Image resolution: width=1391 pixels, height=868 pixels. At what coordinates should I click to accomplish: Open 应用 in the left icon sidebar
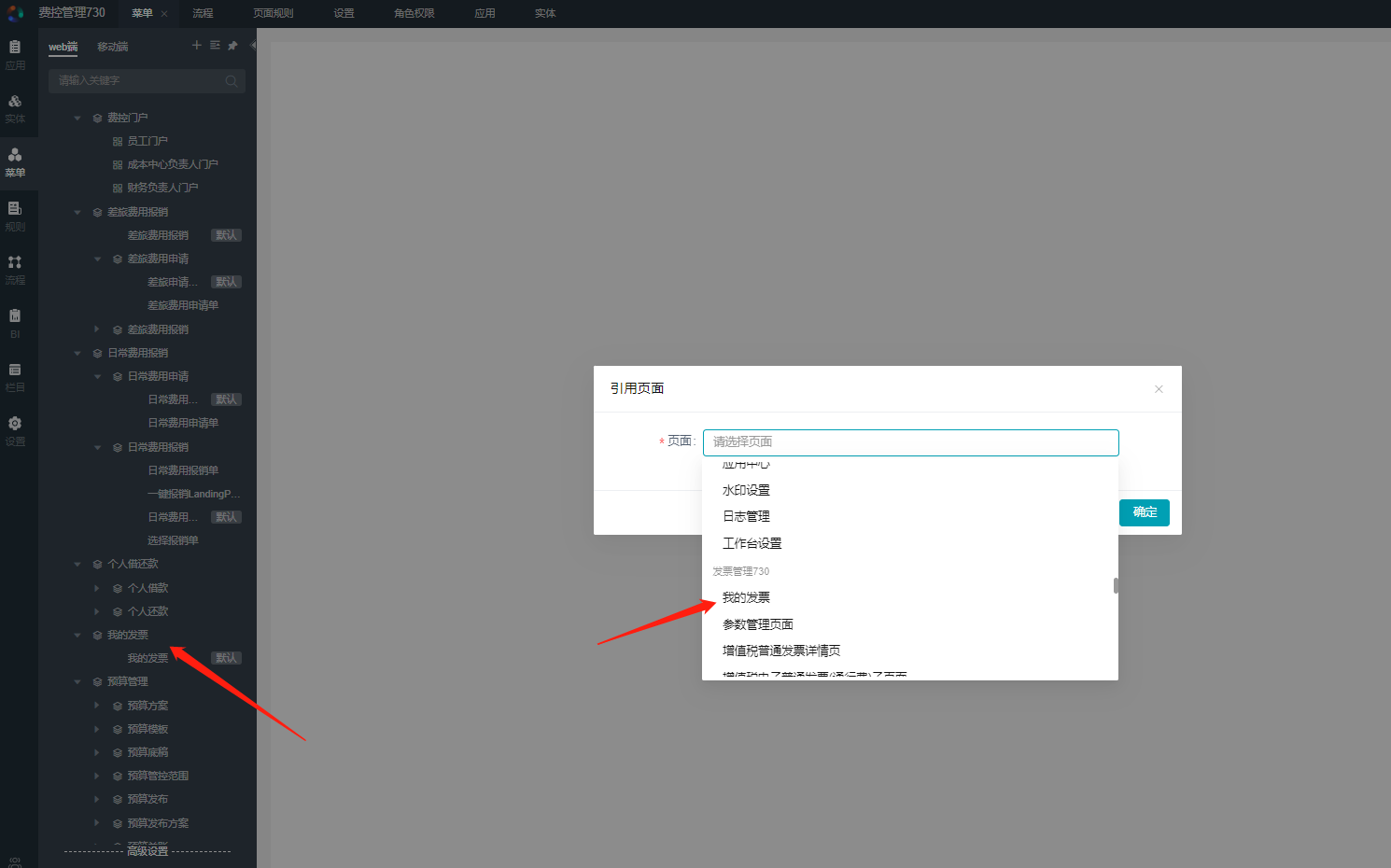click(15, 54)
